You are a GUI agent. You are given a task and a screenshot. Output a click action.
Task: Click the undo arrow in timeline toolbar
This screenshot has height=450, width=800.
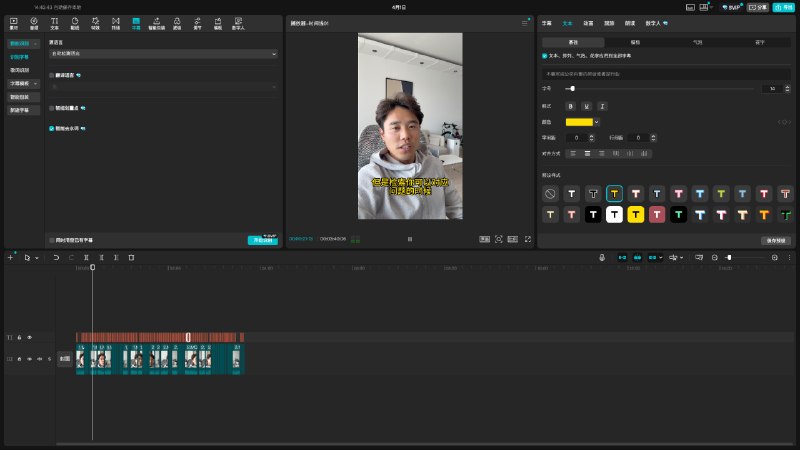click(x=56, y=258)
